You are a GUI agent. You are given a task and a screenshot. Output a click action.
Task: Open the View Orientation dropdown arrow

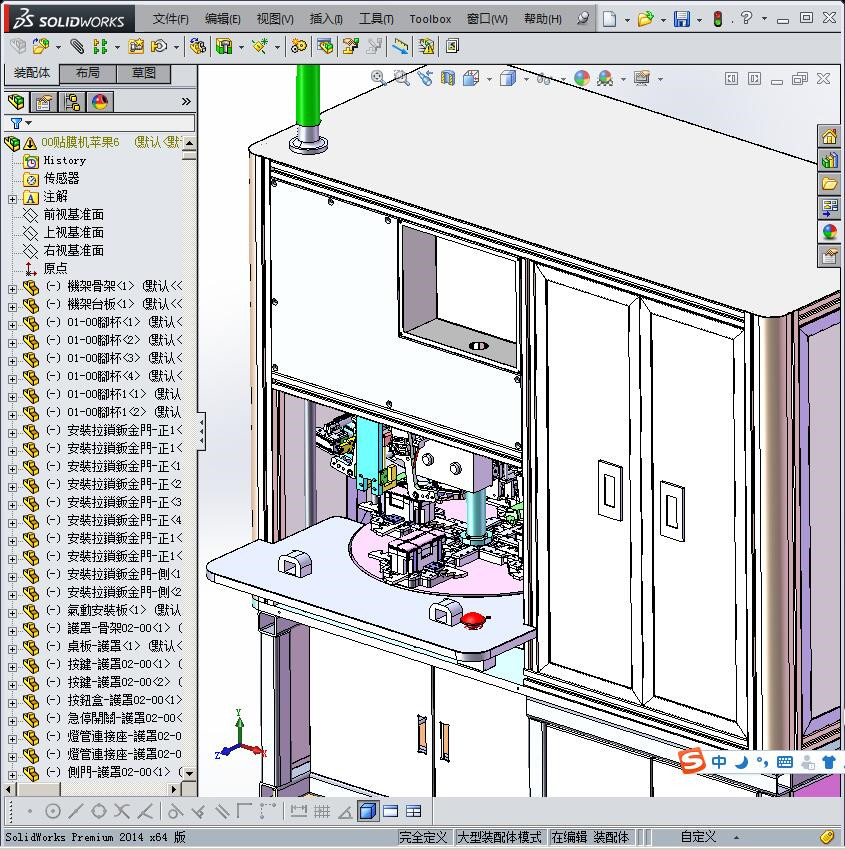(489, 80)
